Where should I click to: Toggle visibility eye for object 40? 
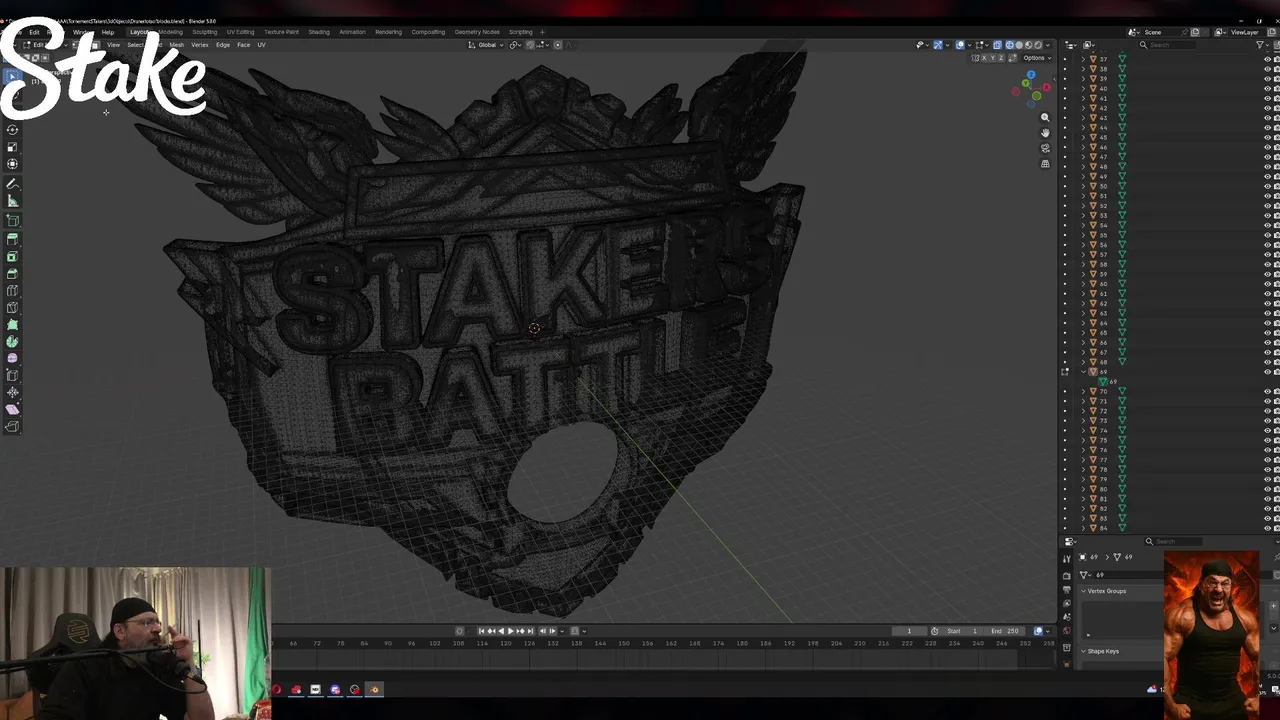pyautogui.click(x=1268, y=89)
